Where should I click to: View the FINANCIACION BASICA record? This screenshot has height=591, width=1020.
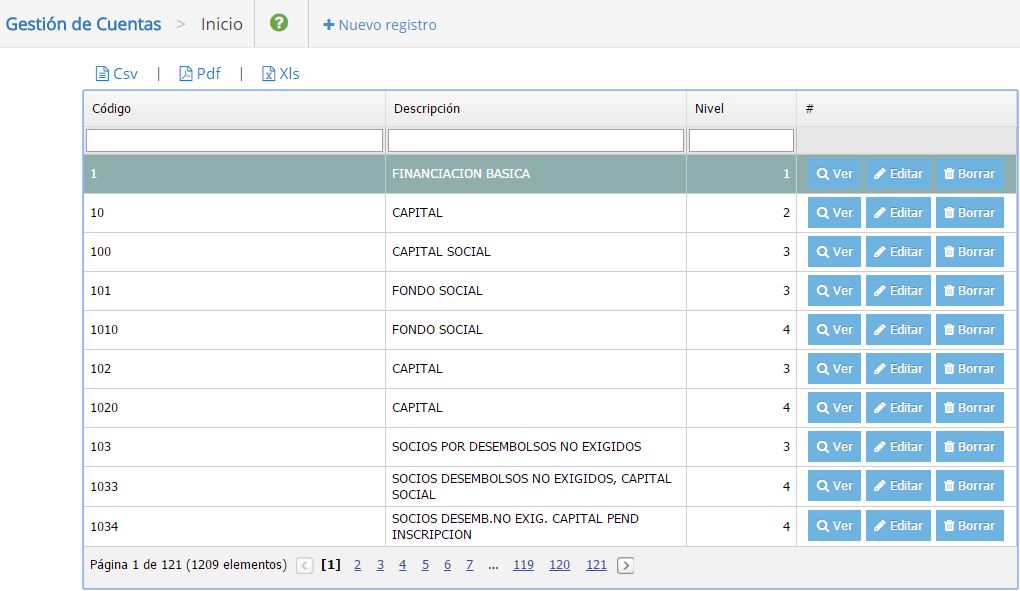click(834, 174)
